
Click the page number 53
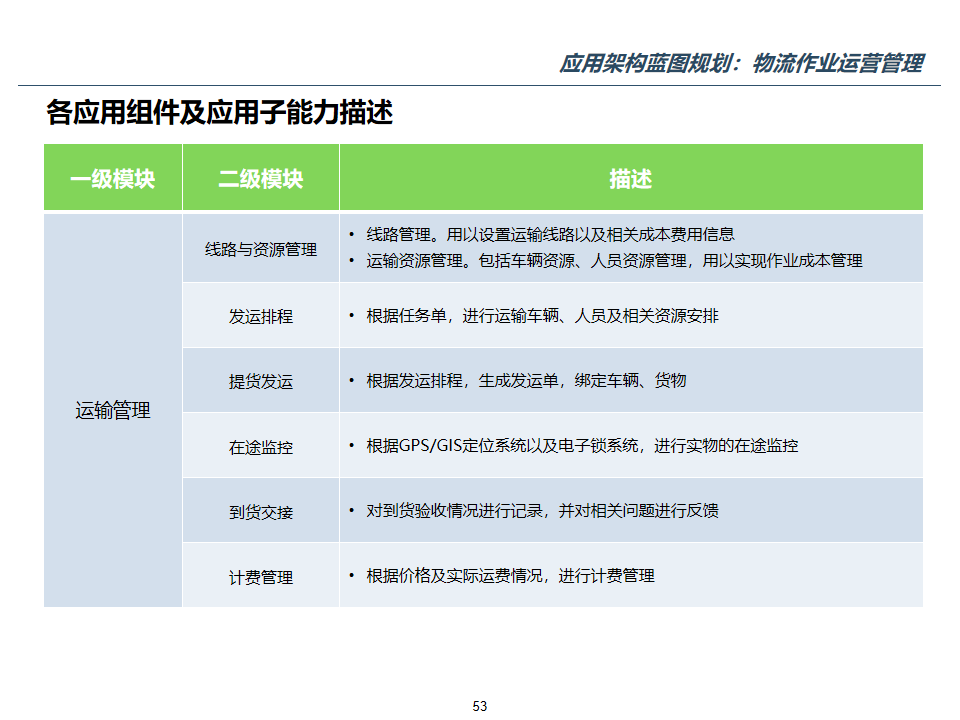pos(480,706)
